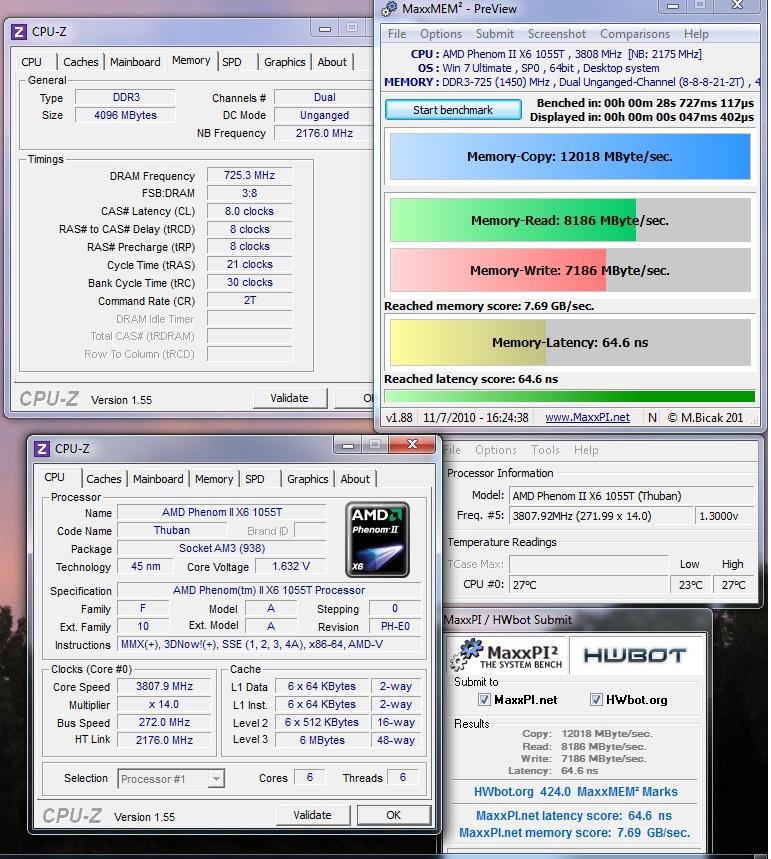Open Caches tab in bottom CPU-Z window
771x859 pixels.
point(104,479)
